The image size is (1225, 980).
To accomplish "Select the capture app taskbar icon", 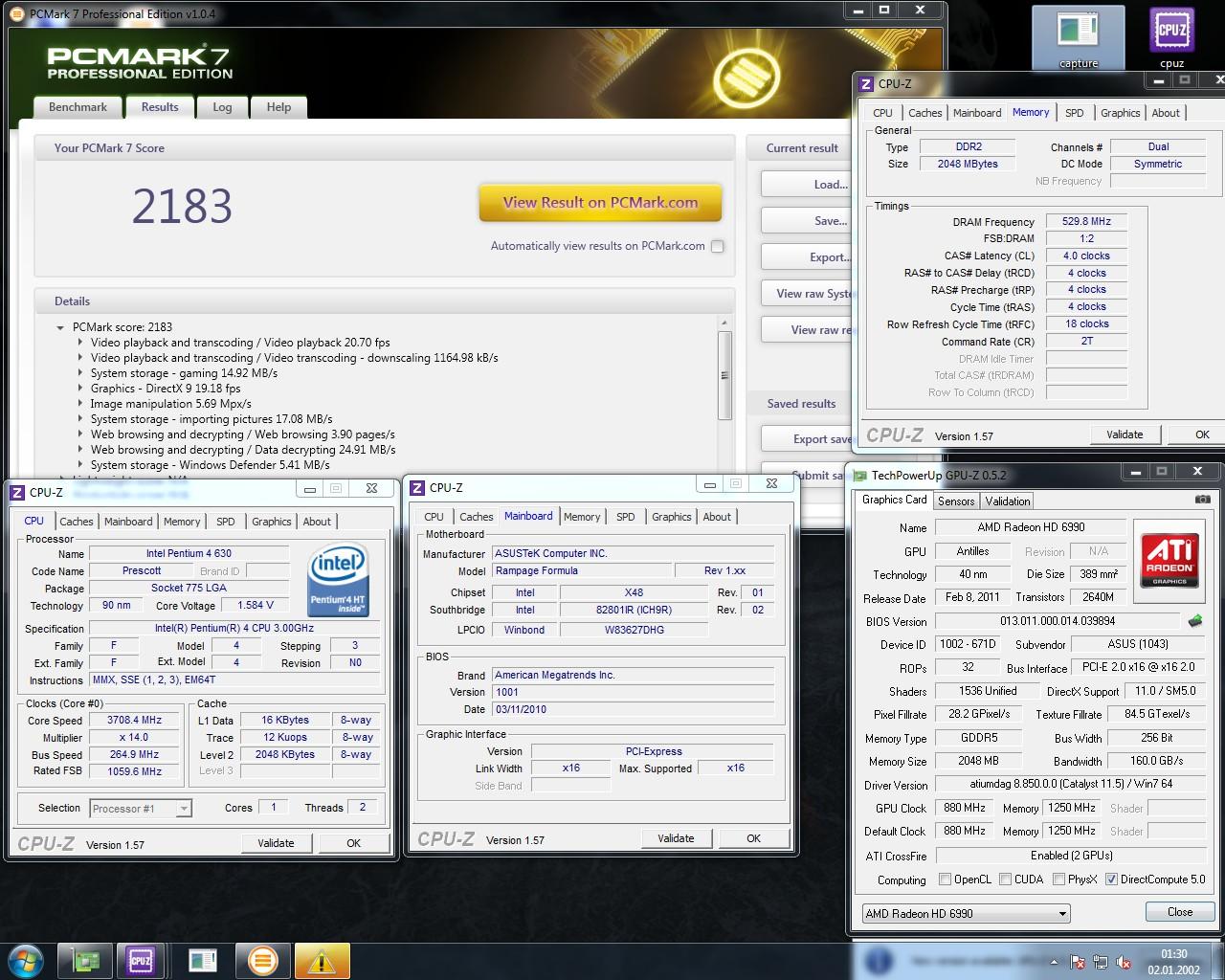I will click(x=202, y=960).
